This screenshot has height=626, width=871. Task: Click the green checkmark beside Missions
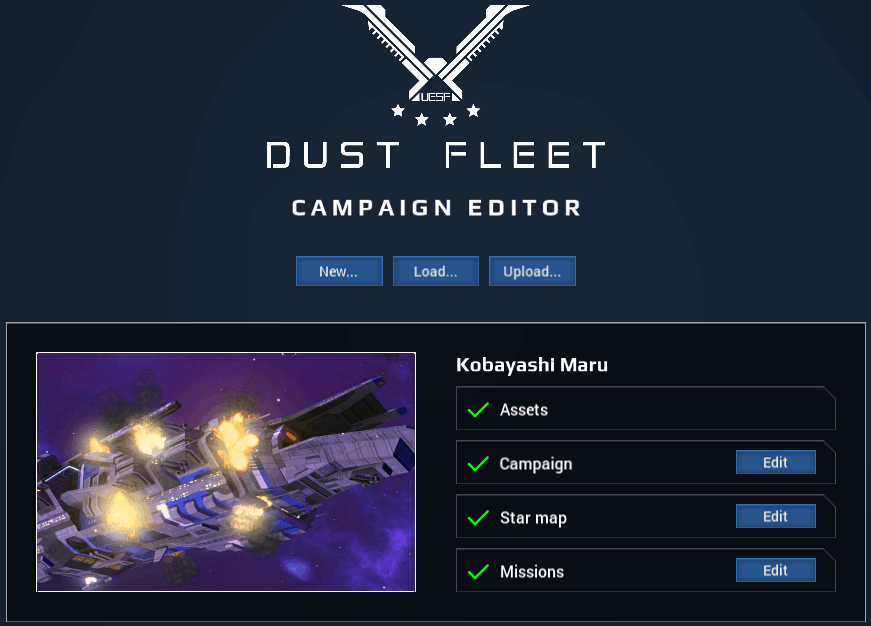coord(478,572)
